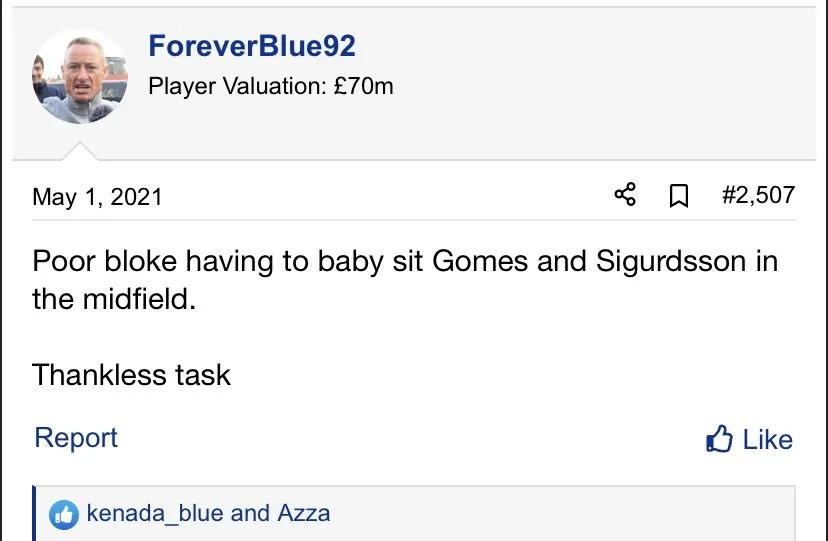The image size is (828, 541).
Task: Click the word "Gomes" in the post
Action: point(478,261)
